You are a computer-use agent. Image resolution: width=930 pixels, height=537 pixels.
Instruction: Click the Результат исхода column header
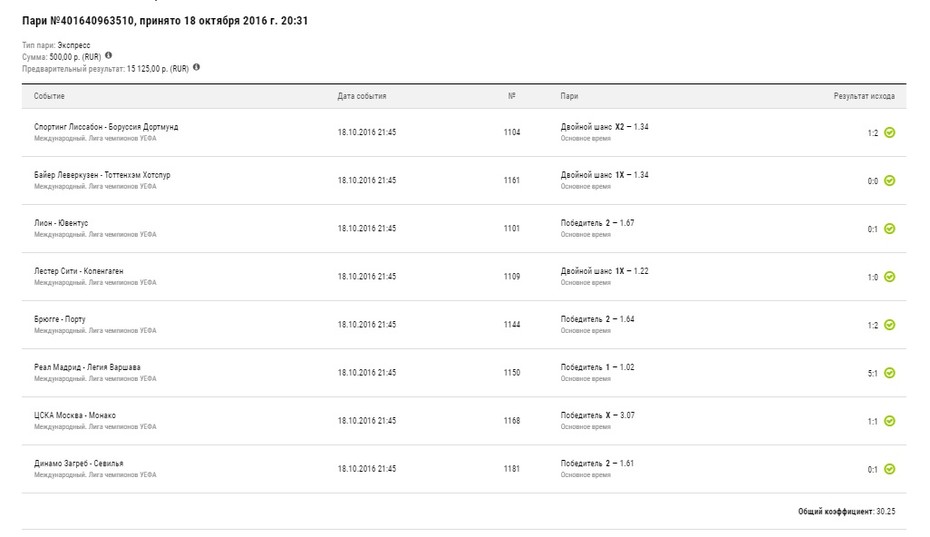[x=864, y=96]
